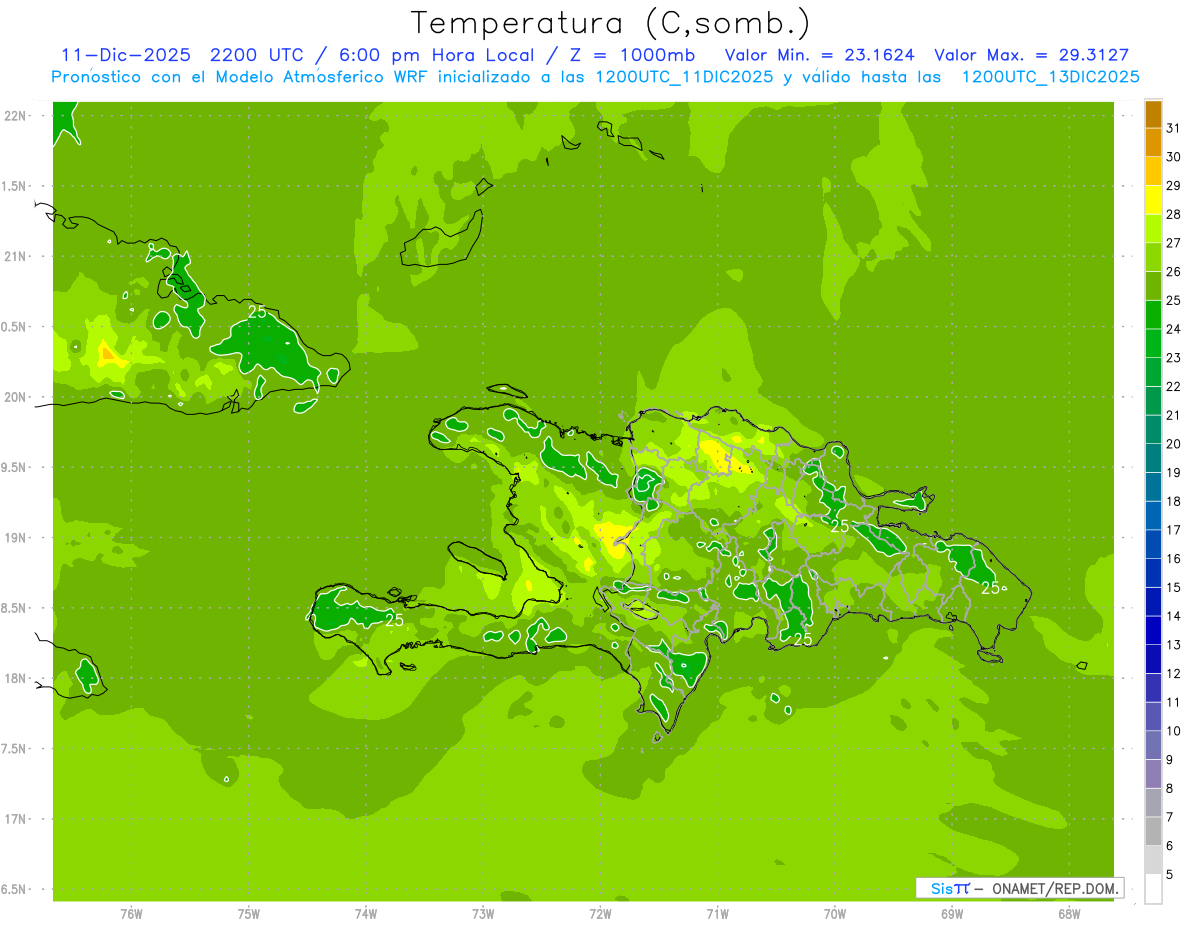This screenshot has width=1200, height=927.
Task: Click the legend label "31"
Action: click(1174, 128)
